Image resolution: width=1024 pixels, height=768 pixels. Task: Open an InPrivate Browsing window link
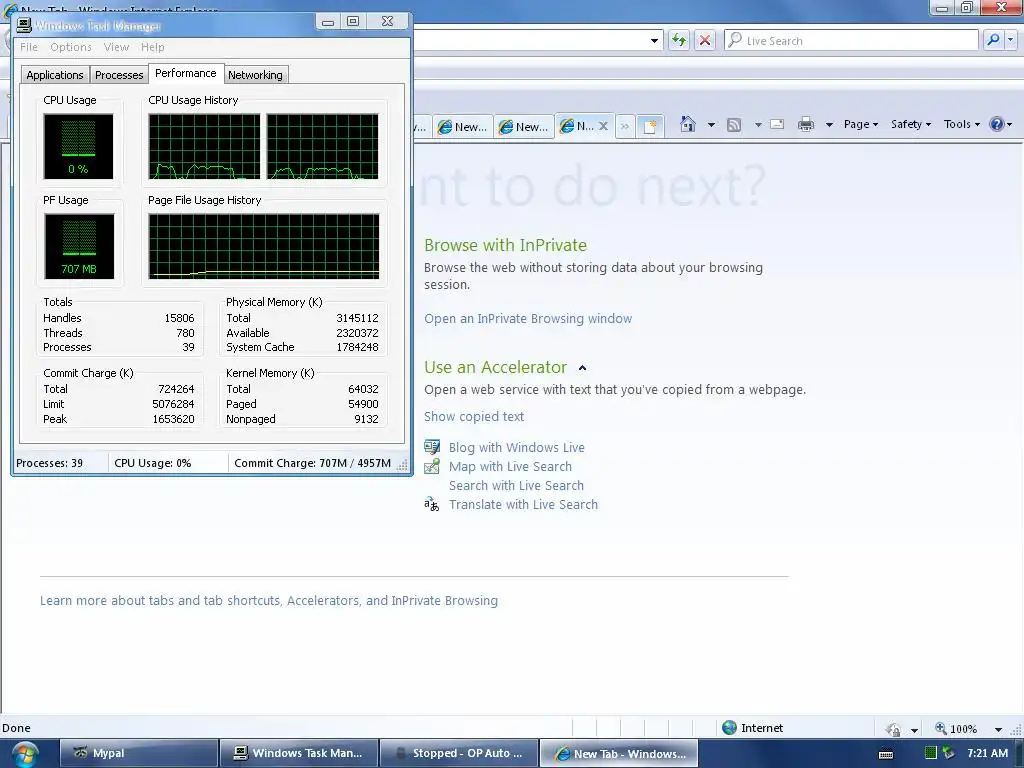coord(528,319)
